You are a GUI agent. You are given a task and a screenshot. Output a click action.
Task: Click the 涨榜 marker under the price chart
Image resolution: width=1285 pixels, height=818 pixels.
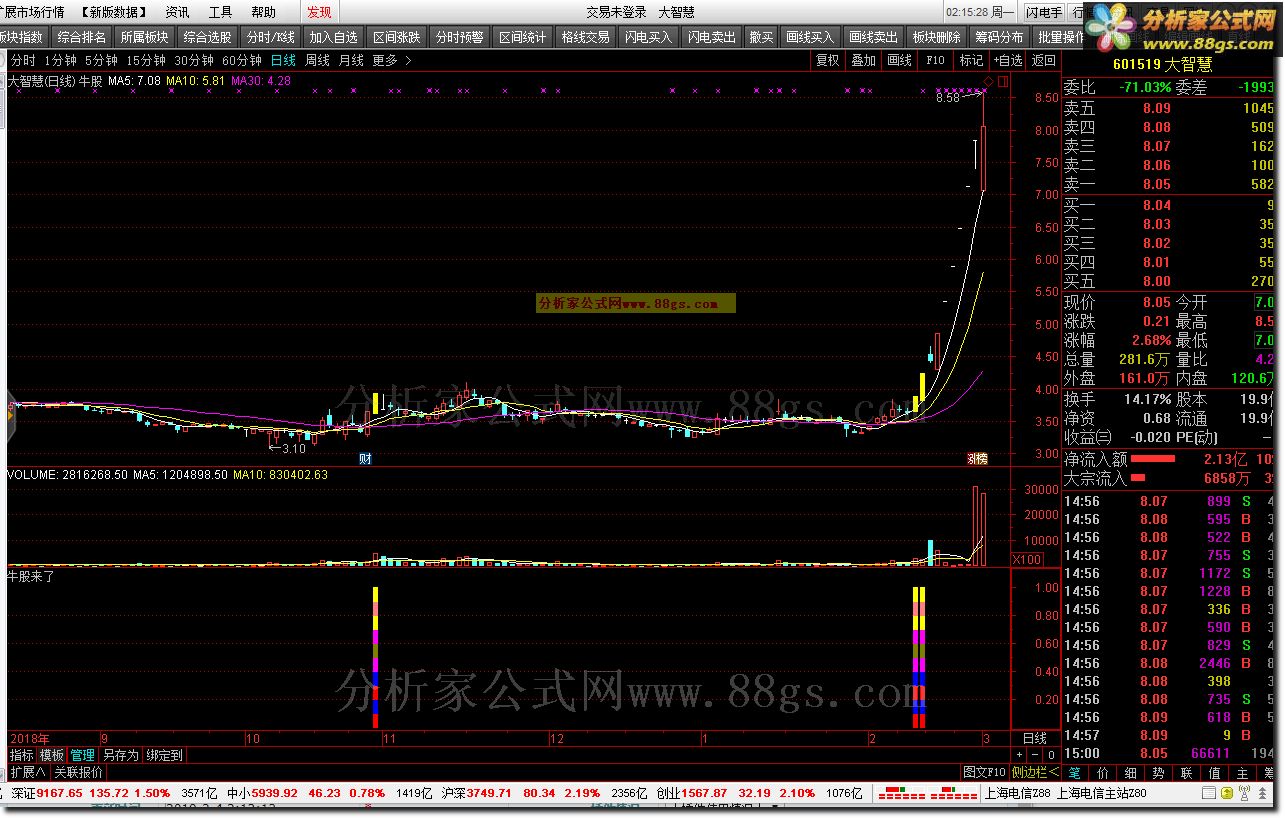click(x=977, y=459)
